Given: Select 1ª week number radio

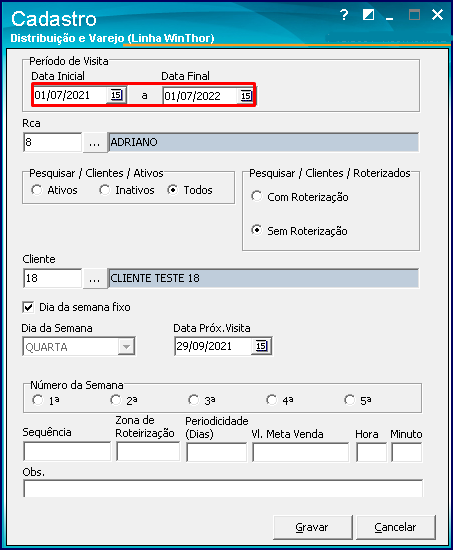Looking at the screenshot, I should [37, 400].
